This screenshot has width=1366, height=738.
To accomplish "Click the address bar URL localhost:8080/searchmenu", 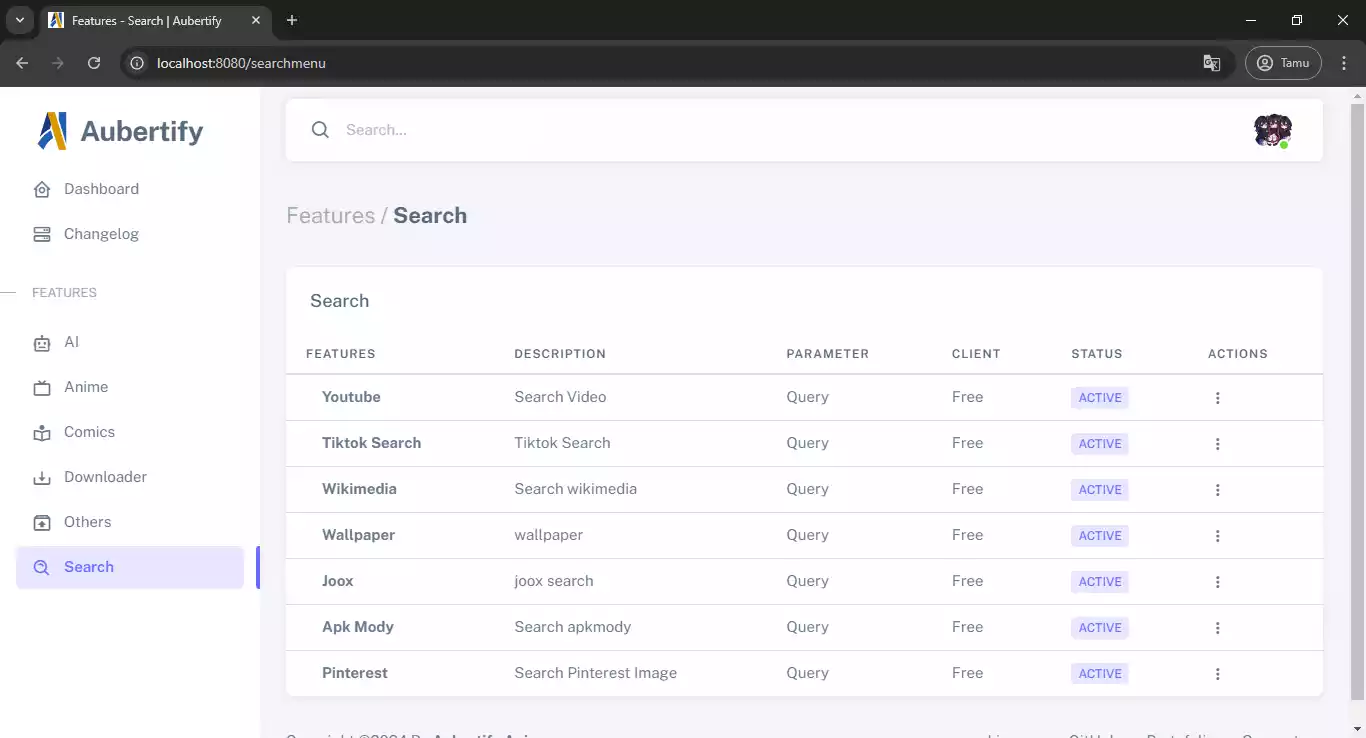I will [x=241, y=63].
